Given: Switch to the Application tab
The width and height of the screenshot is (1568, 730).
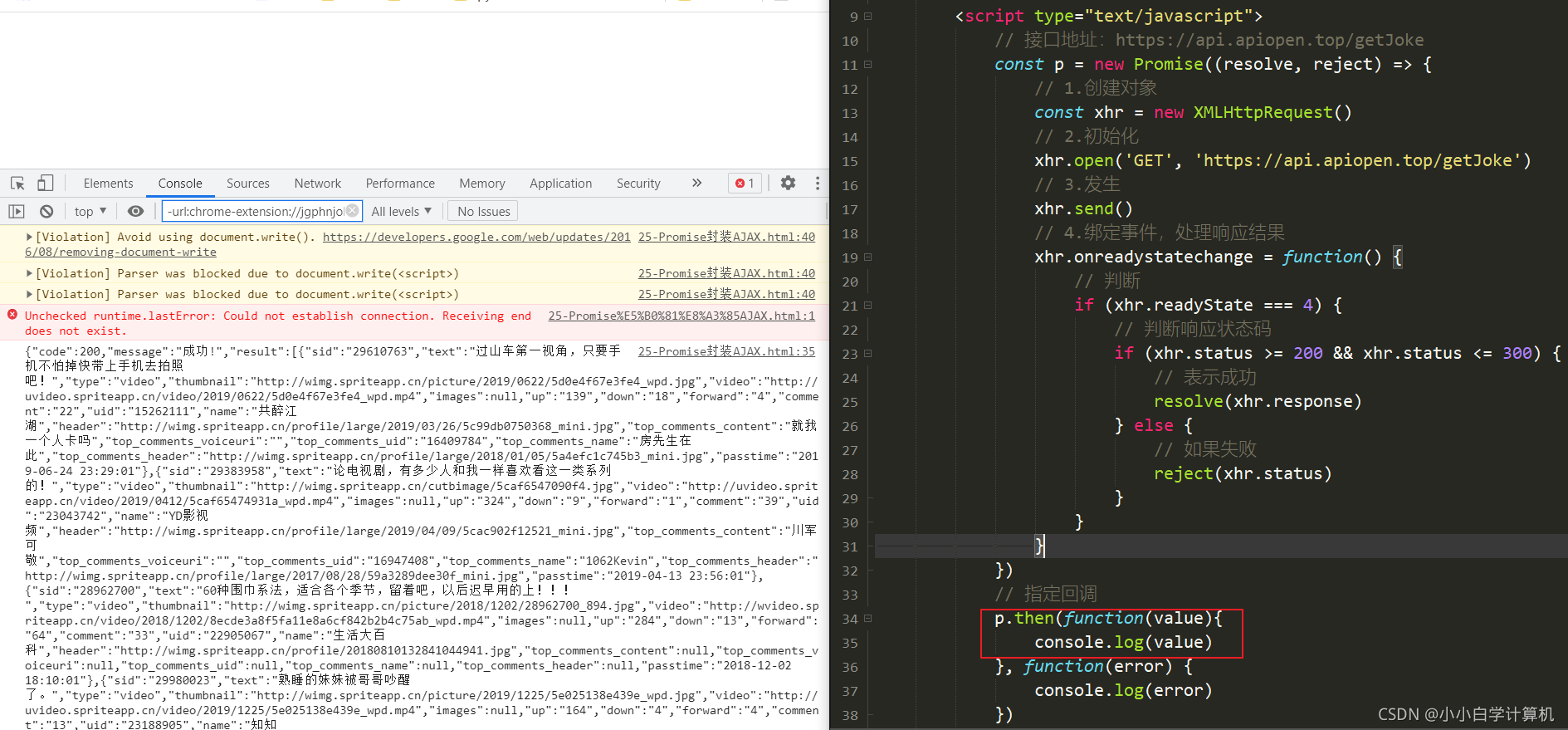Looking at the screenshot, I should [x=561, y=184].
